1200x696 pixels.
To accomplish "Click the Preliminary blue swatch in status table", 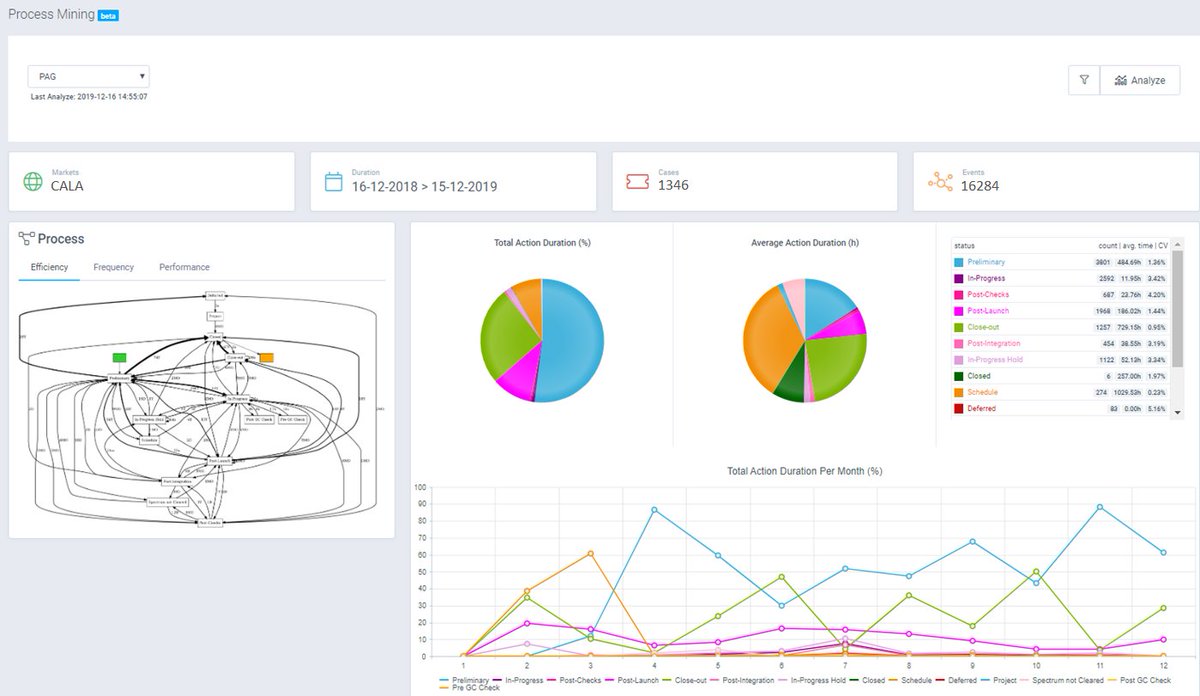I will coord(959,262).
